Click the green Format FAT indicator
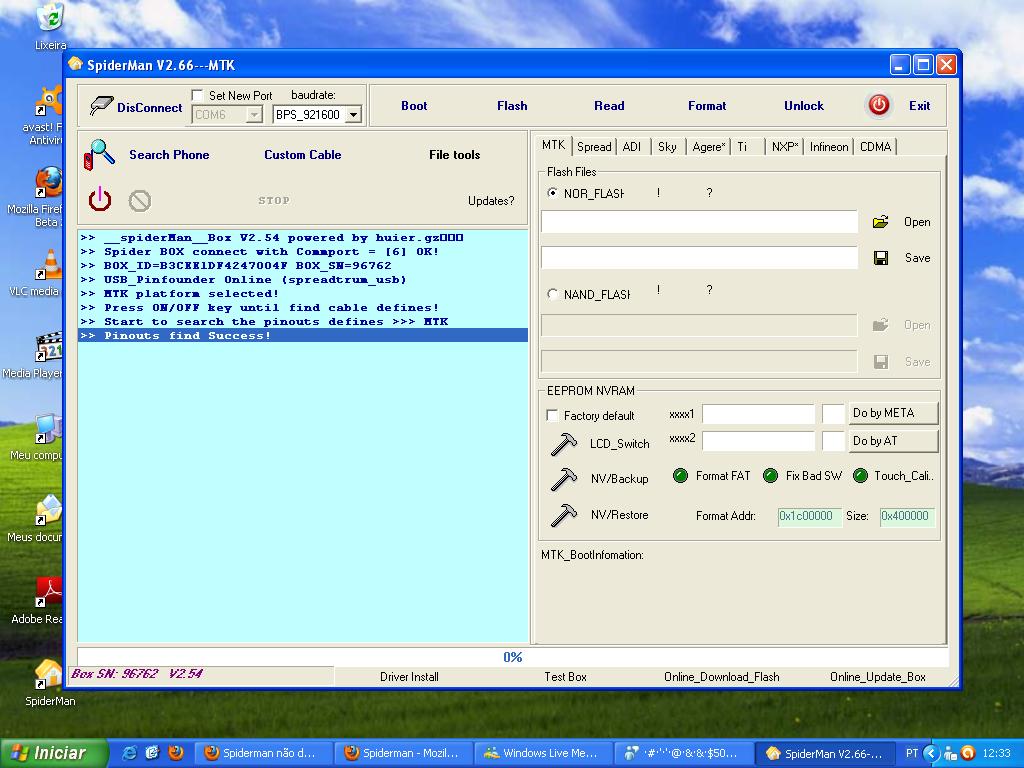1024x768 pixels. (x=680, y=475)
